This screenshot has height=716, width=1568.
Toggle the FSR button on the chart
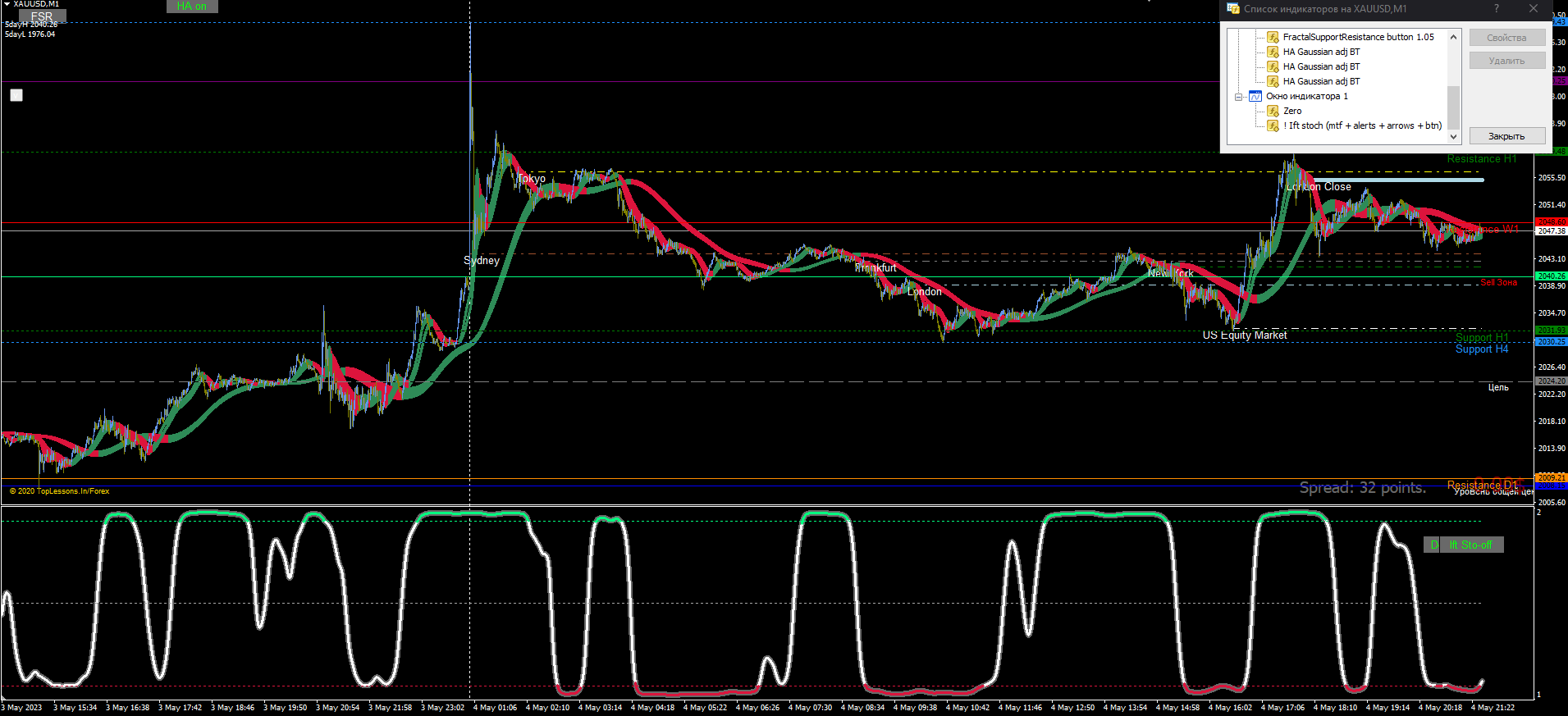click(42, 16)
